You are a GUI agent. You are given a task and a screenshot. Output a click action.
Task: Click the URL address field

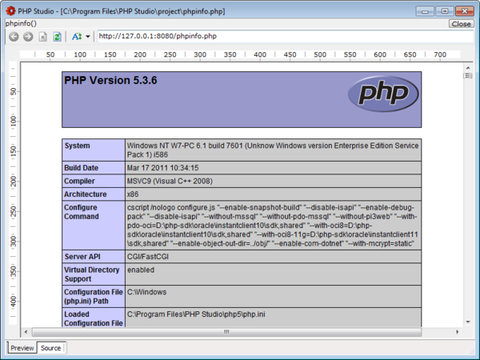click(x=285, y=36)
